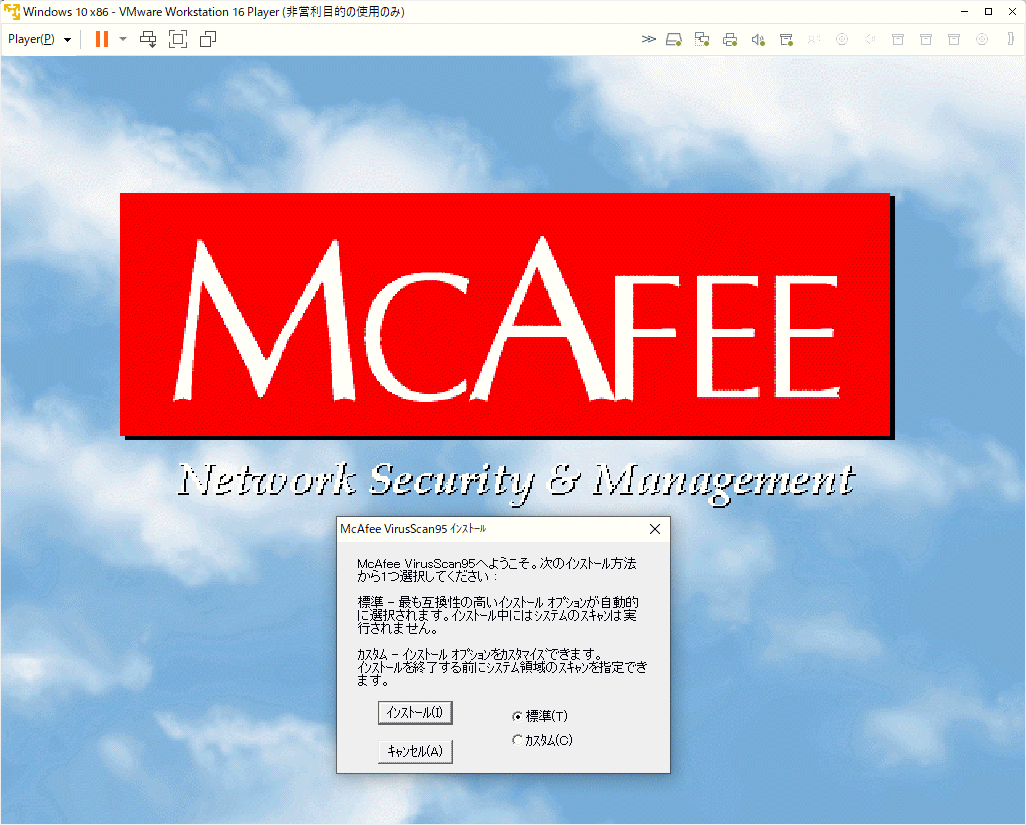Close the VMware Workstation Player window

coord(1012,12)
